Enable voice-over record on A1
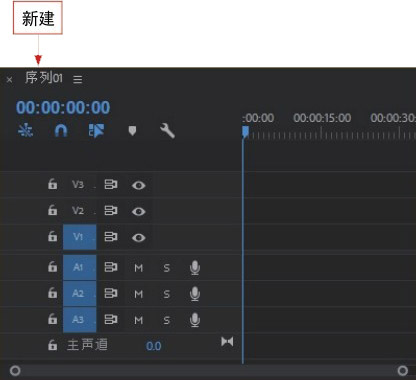Viewport: 416px width, 380px height. (x=195, y=268)
